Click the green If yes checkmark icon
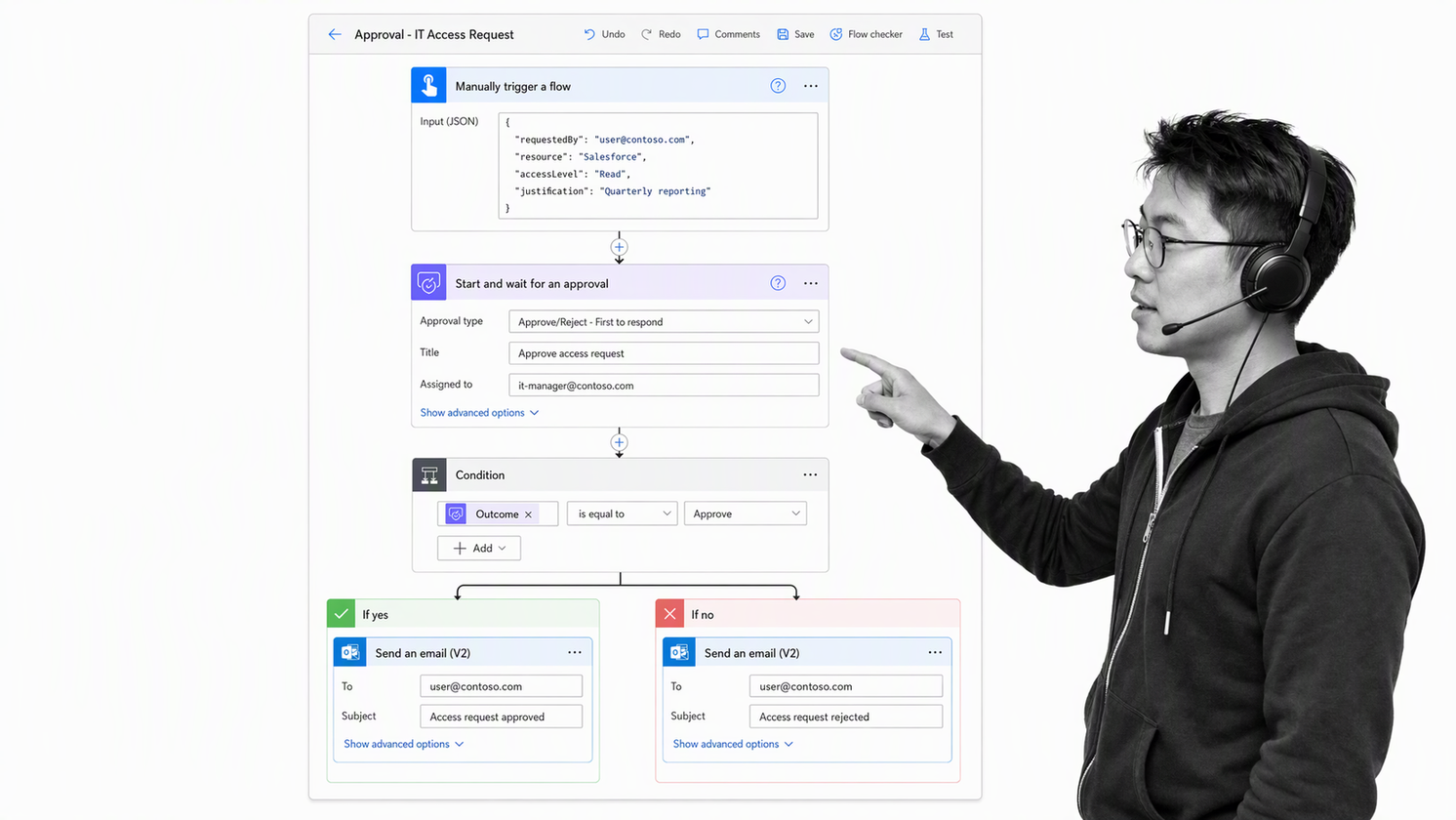 341,614
